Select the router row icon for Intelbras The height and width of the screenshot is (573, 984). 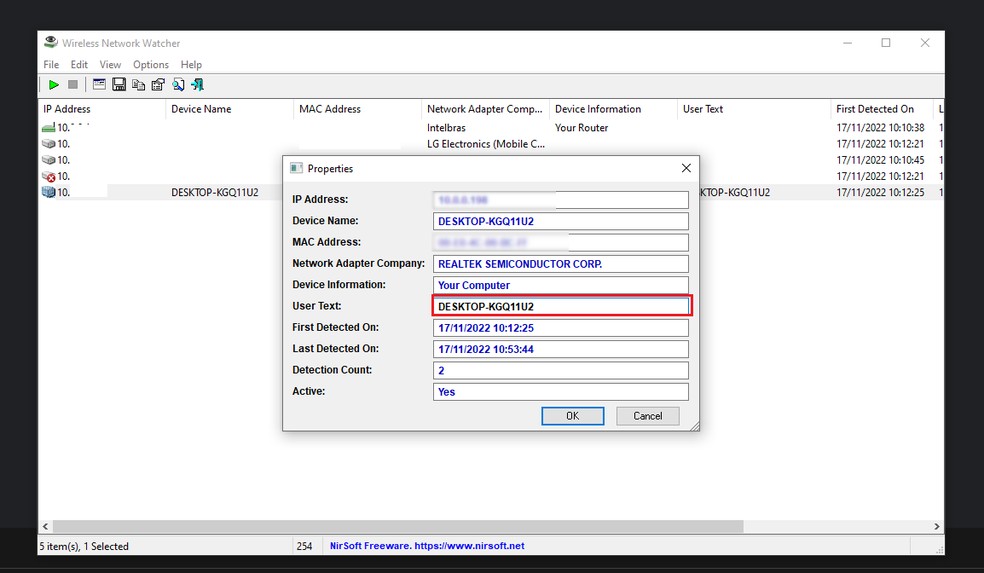(x=48, y=127)
